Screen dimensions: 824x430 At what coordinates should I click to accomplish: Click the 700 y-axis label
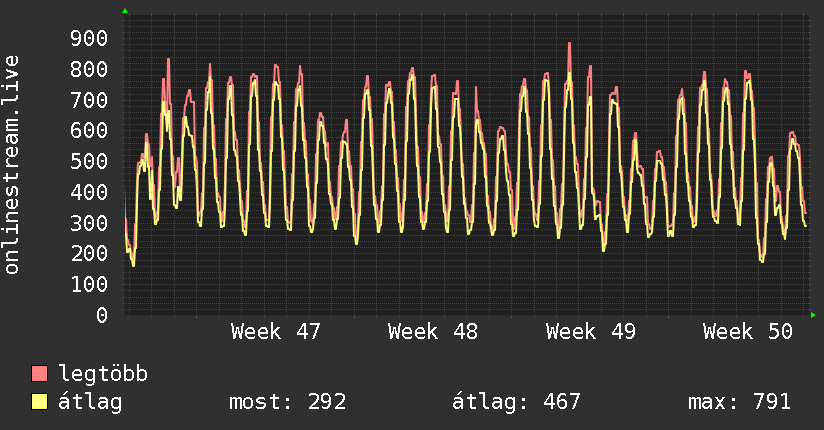point(89,100)
